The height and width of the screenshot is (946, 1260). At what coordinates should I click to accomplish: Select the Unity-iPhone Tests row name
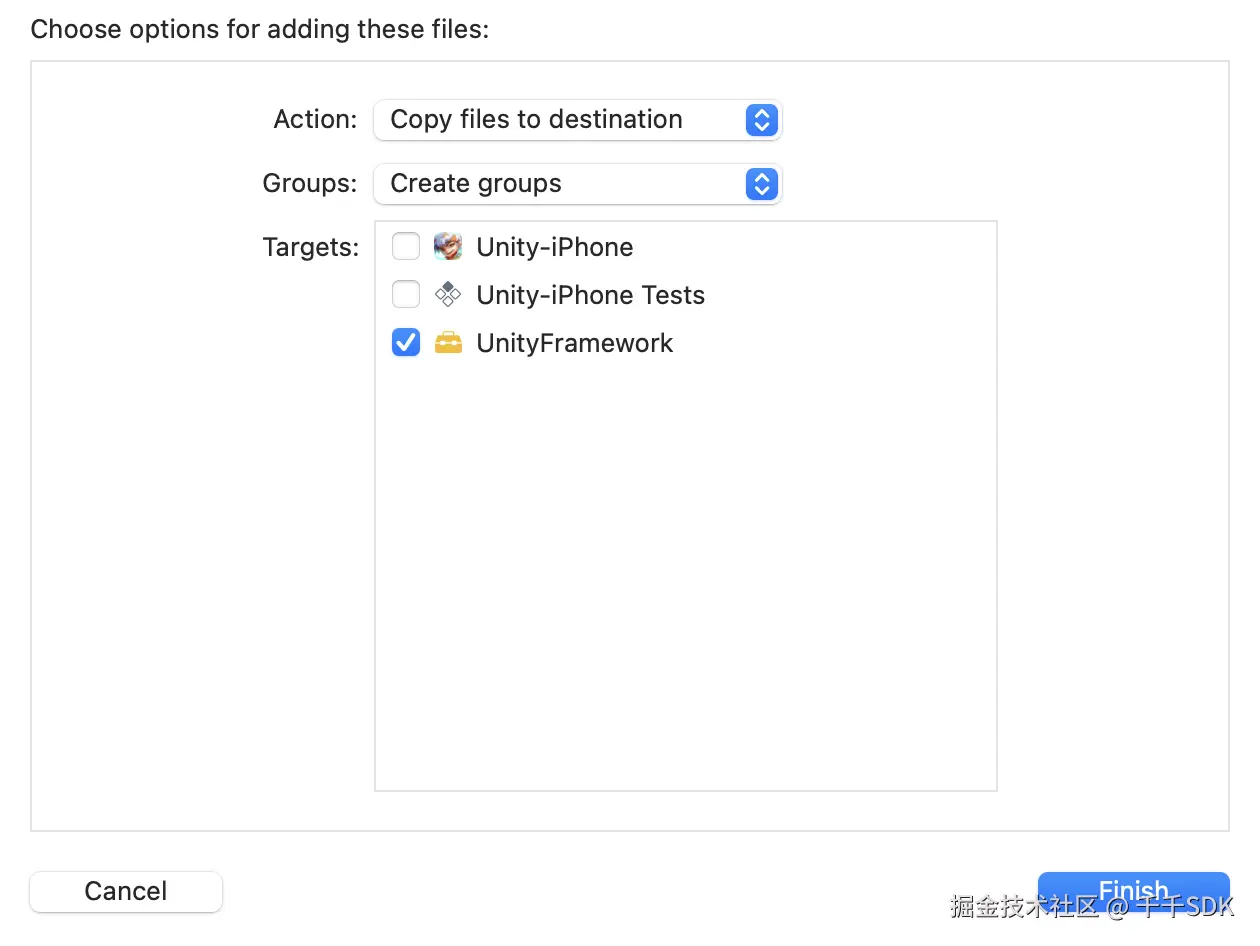[x=590, y=295]
